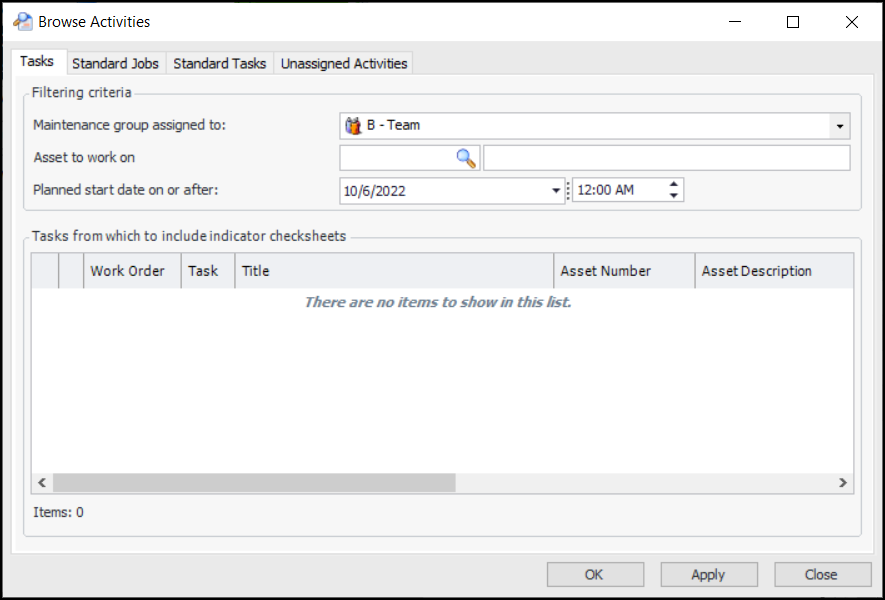The image size is (885, 600).
Task: Increase the time with the up spinner
Action: pos(673,185)
